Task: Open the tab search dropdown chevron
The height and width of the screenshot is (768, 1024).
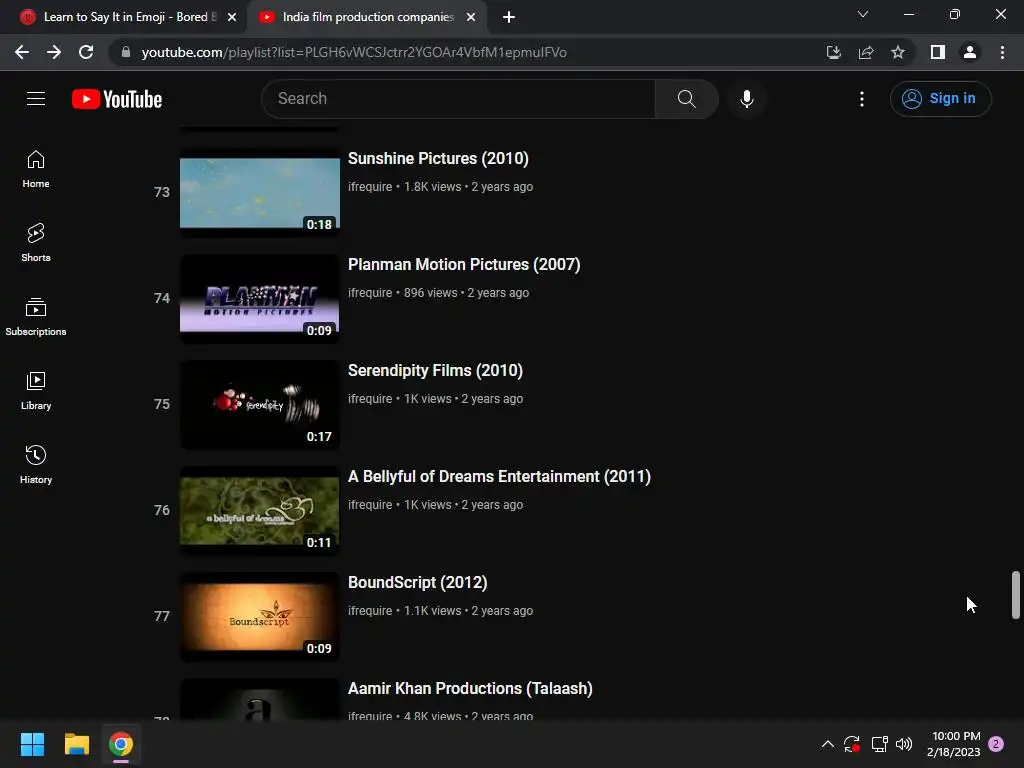Action: (x=863, y=14)
